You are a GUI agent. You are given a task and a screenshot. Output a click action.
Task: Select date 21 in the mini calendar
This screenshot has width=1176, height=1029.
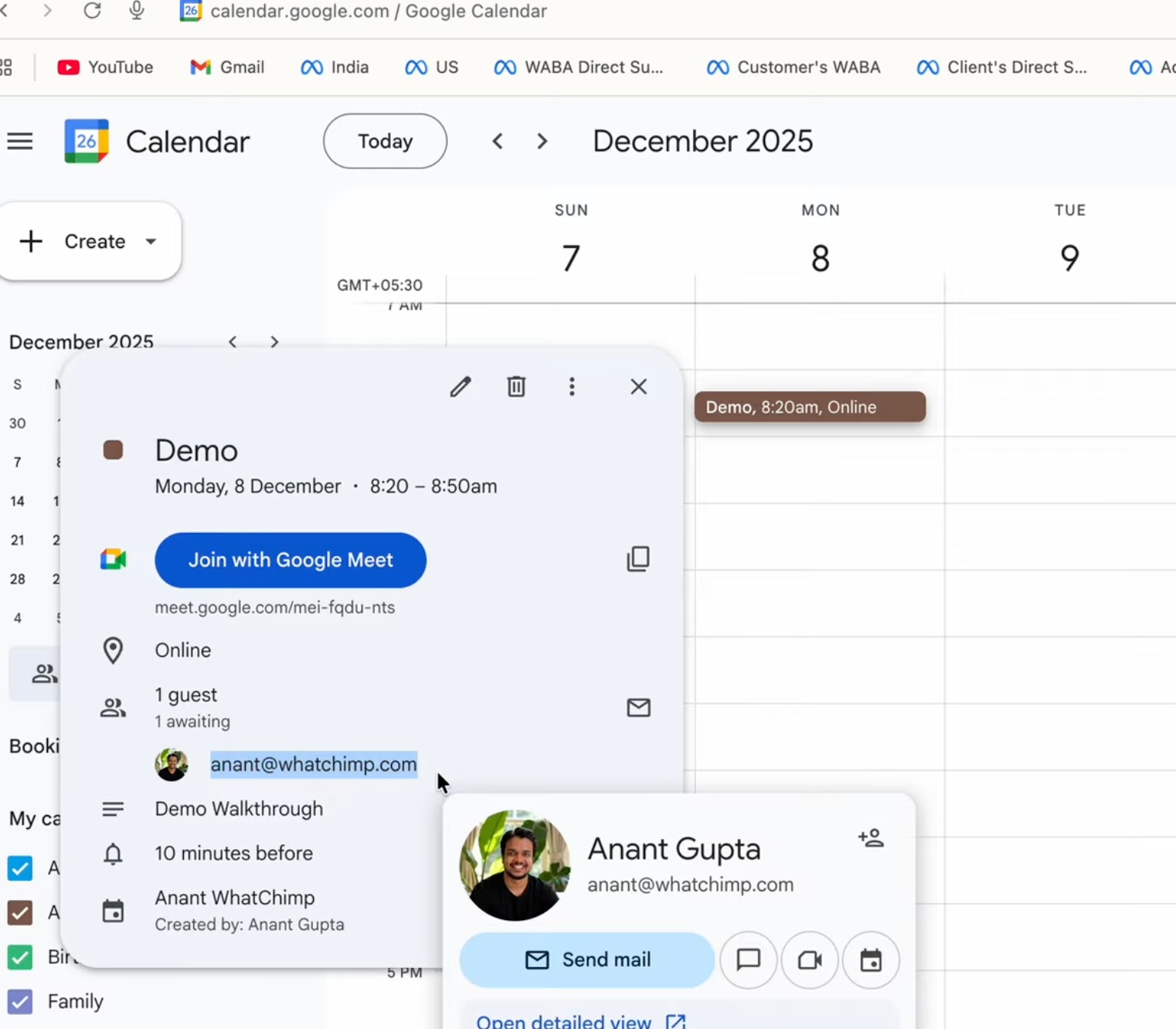(17, 540)
